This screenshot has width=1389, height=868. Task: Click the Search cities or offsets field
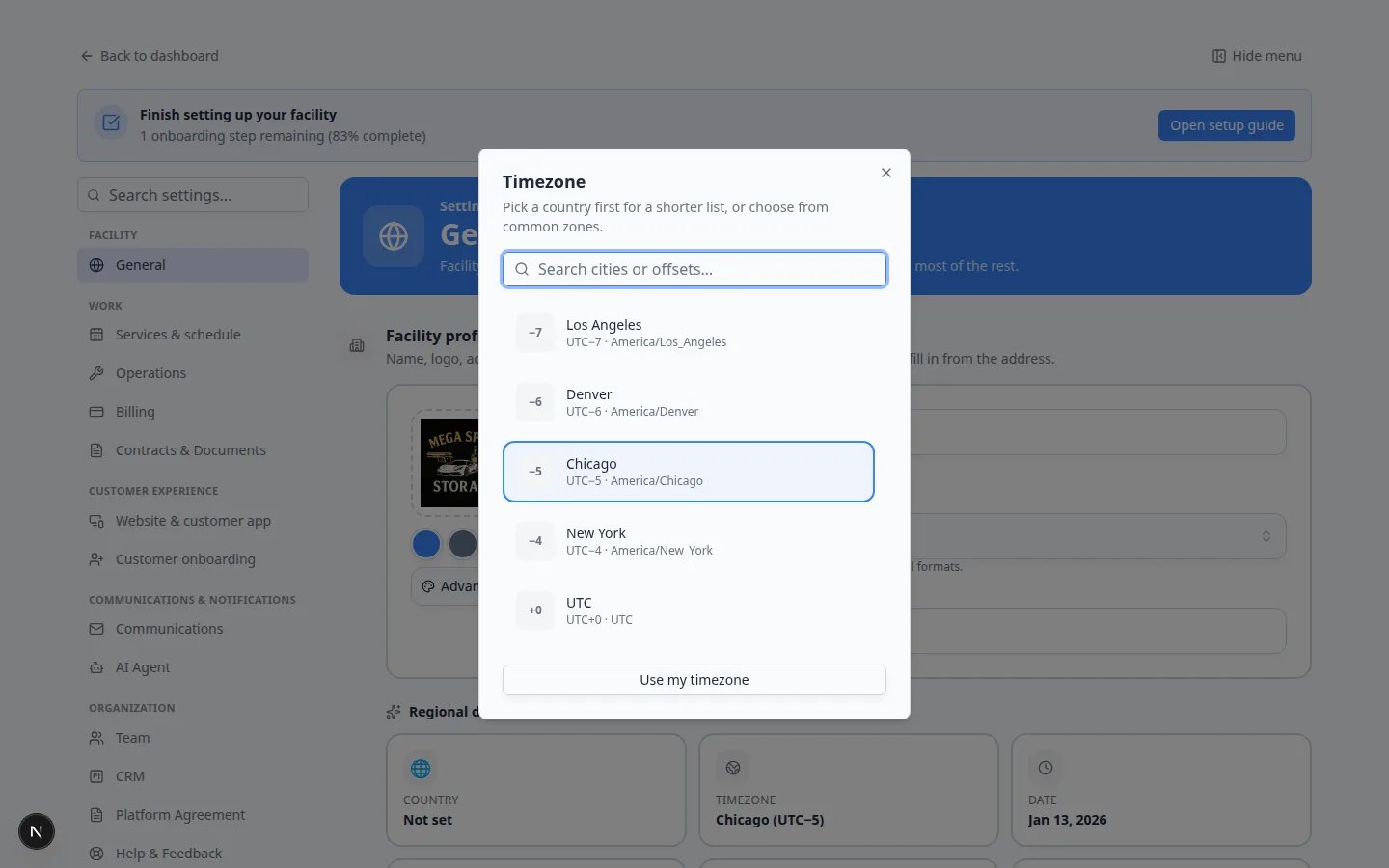(694, 269)
